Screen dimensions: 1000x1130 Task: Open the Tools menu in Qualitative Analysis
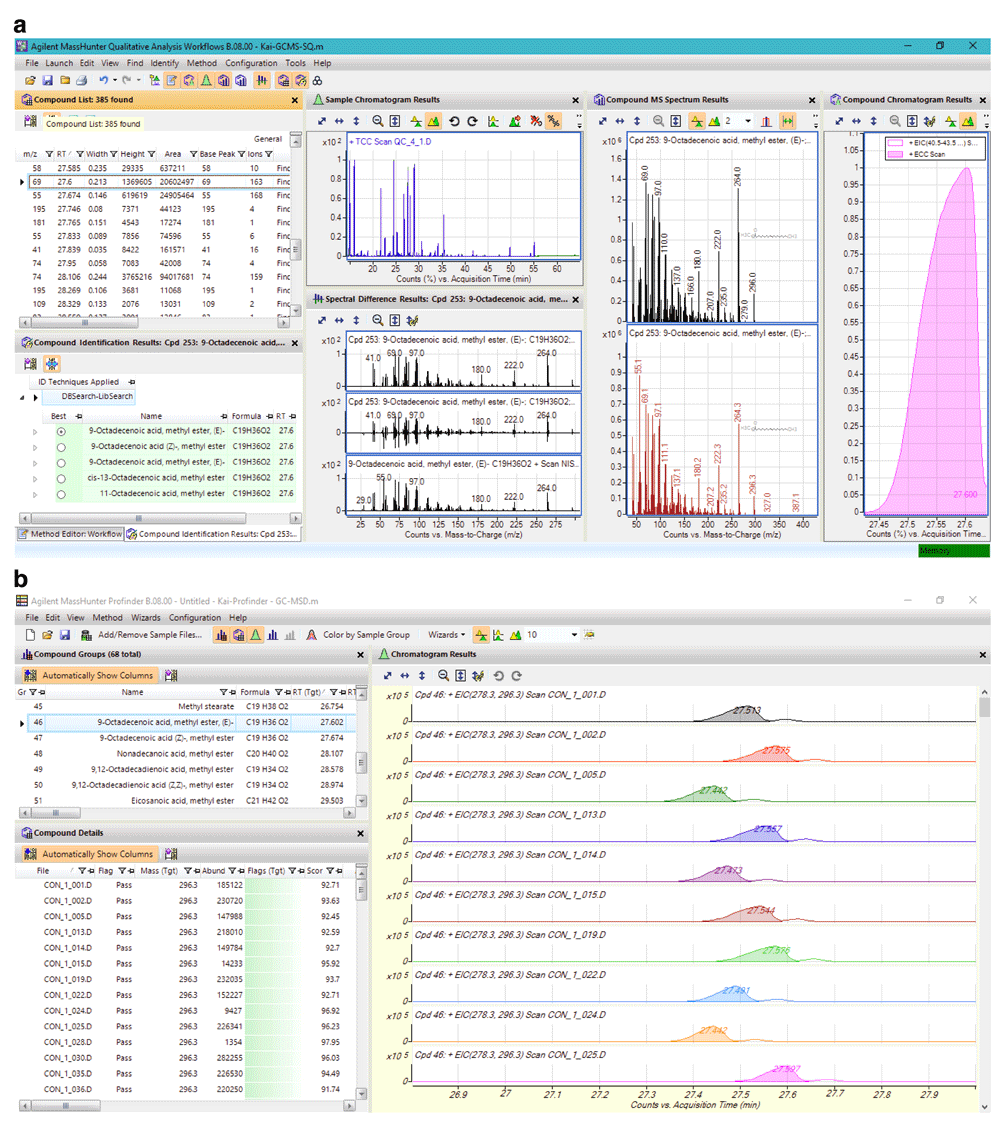point(295,63)
